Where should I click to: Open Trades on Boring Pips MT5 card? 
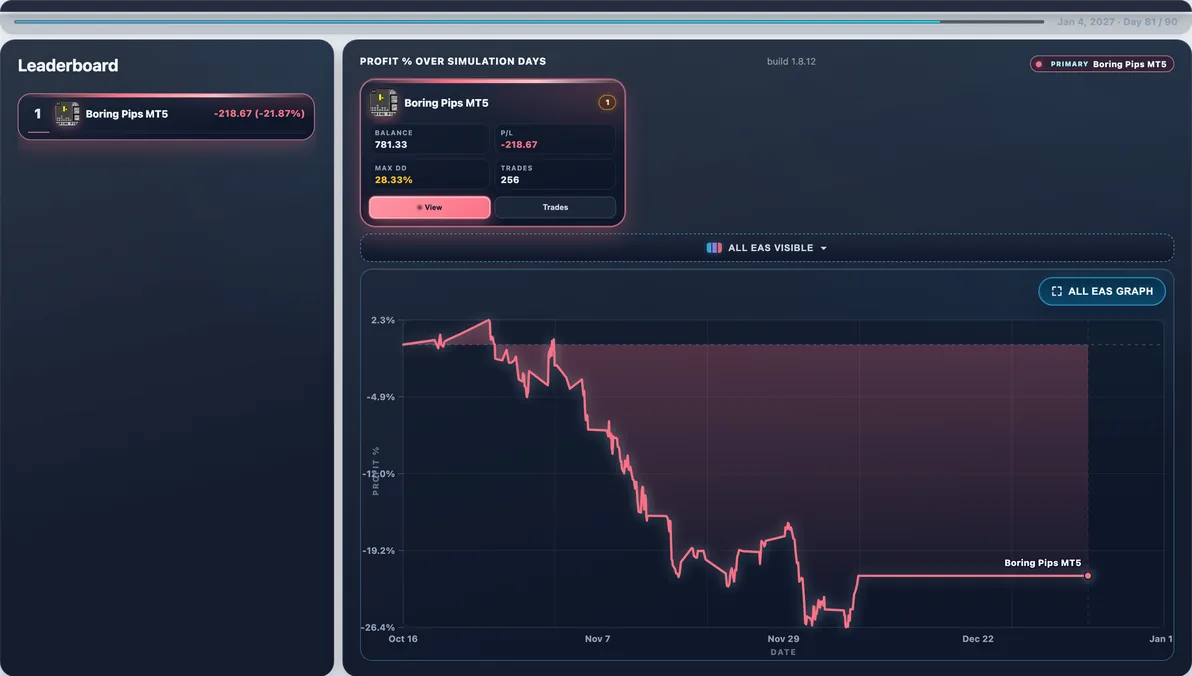point(555,207)
